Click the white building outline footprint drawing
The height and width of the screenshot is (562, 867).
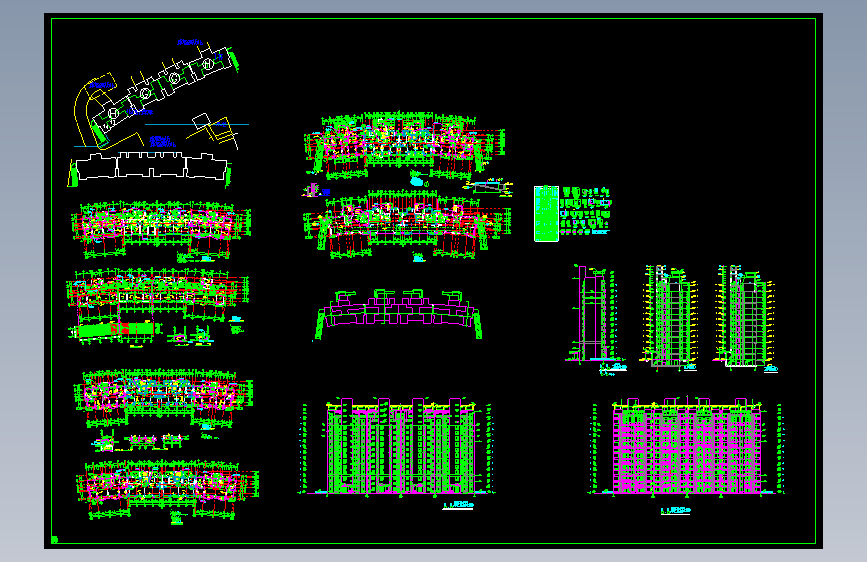[150, 166]
